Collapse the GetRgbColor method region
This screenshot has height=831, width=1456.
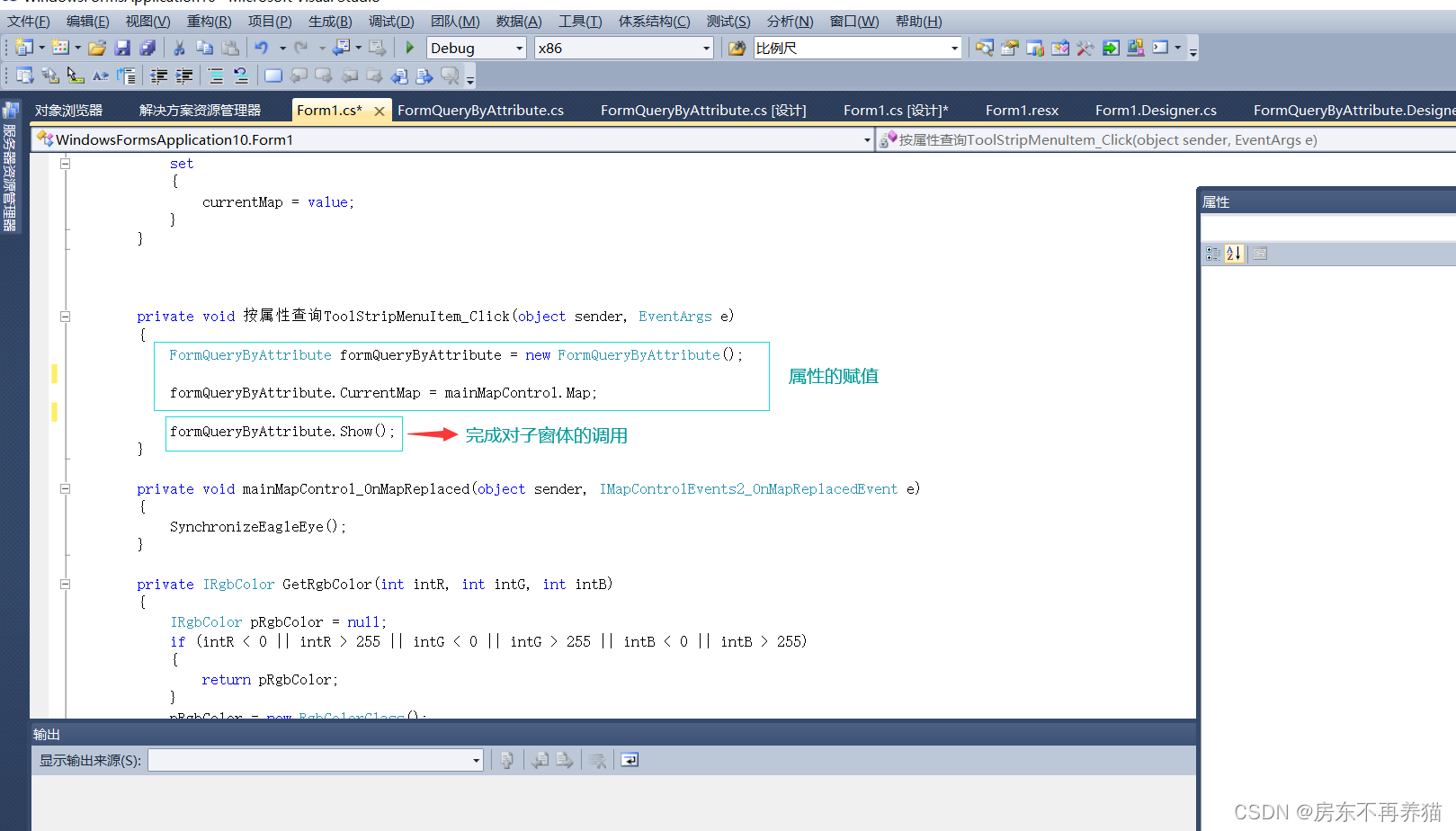pyautogui.click(x=65, y=585)
